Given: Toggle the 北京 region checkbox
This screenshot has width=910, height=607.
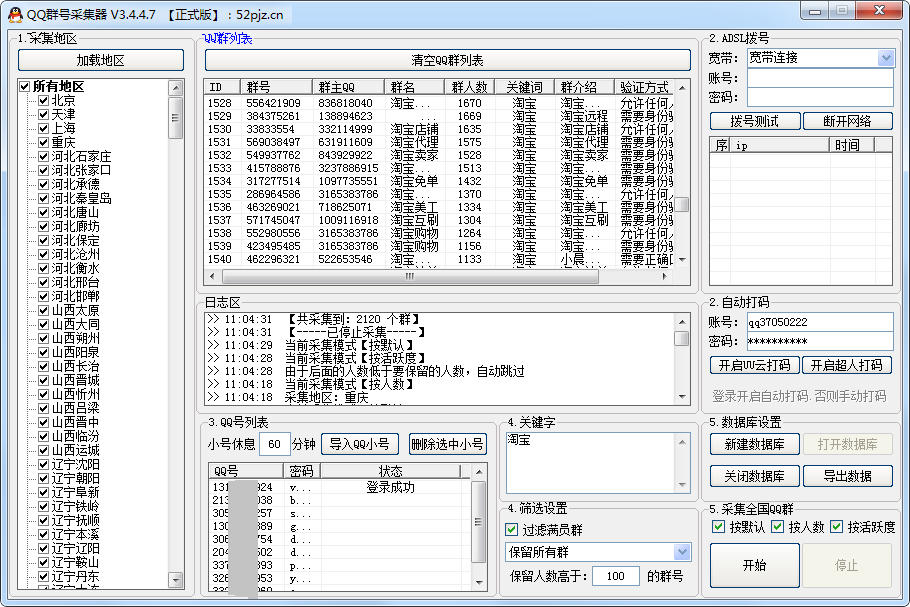Looking at the screenshot, I should coord(43,101).
